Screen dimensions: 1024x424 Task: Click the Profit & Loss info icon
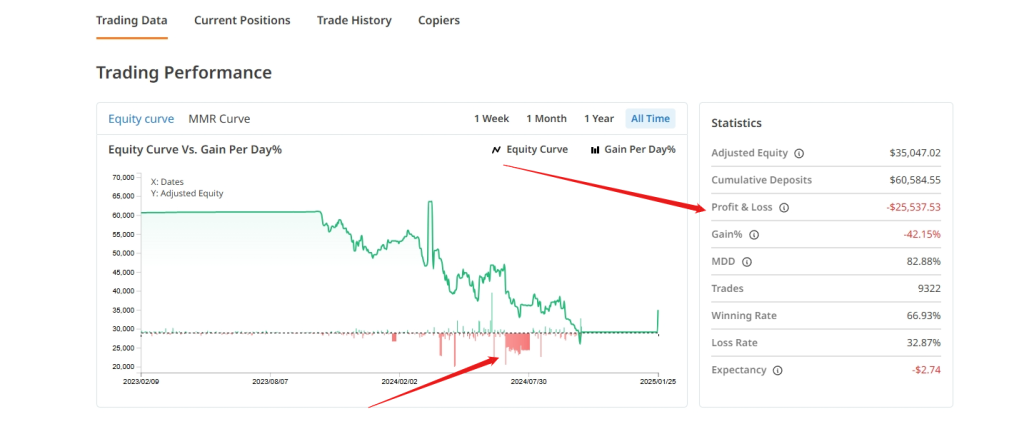pos(784,208)
